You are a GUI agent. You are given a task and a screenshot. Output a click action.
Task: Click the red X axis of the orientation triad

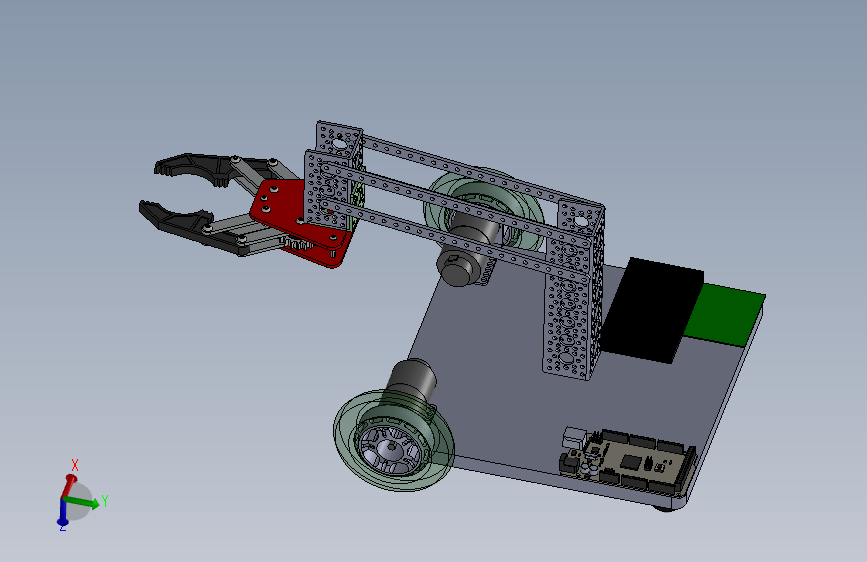tap(69, 485)
